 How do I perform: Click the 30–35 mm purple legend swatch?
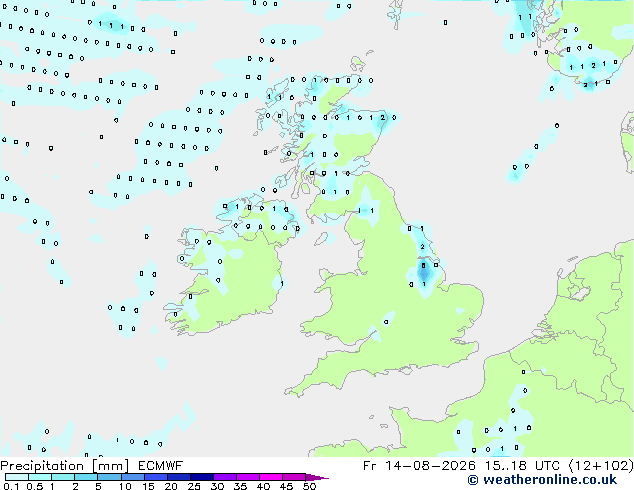click(224, 477)
